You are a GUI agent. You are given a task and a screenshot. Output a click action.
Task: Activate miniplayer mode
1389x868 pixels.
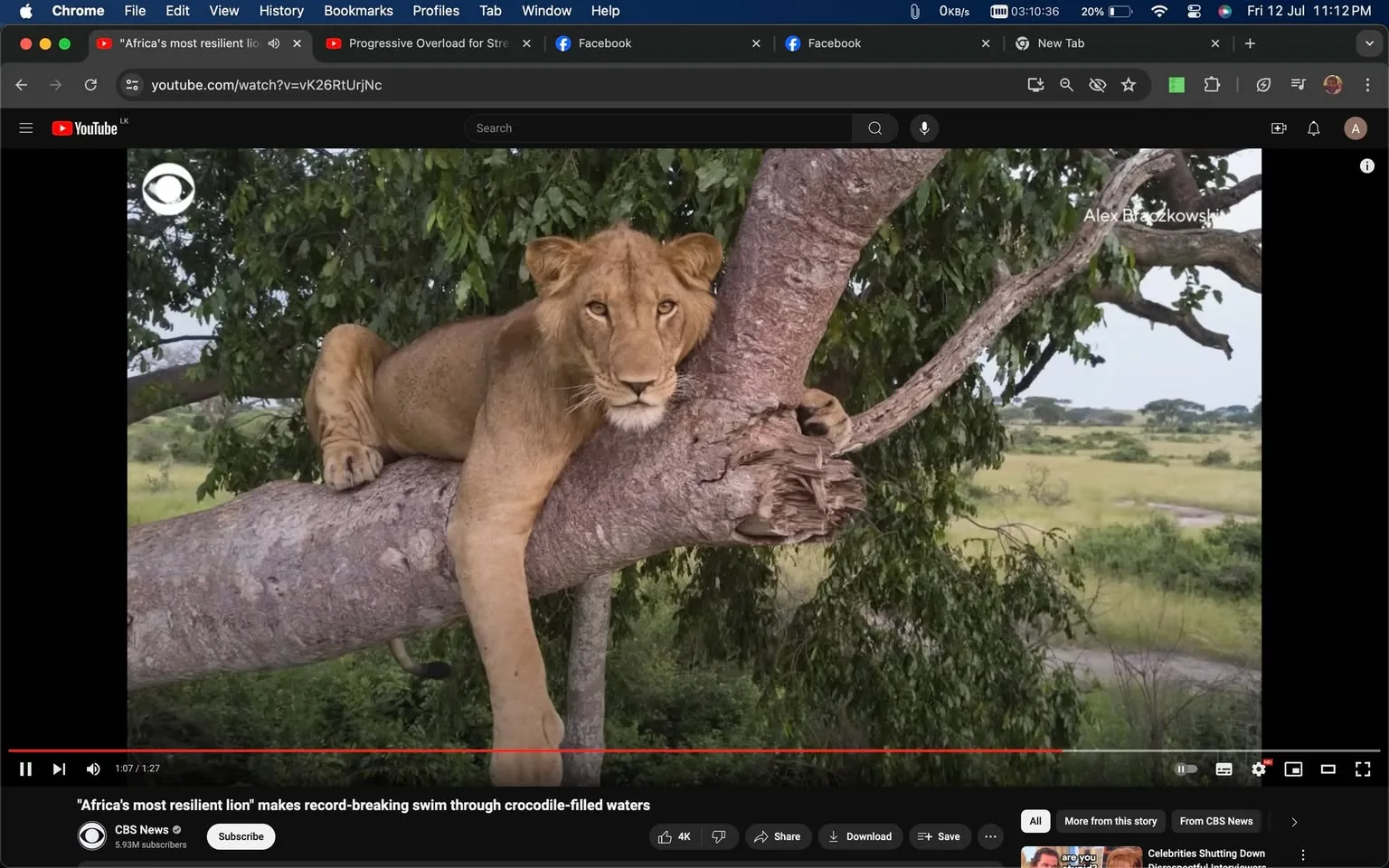[x=1292, y=769]
